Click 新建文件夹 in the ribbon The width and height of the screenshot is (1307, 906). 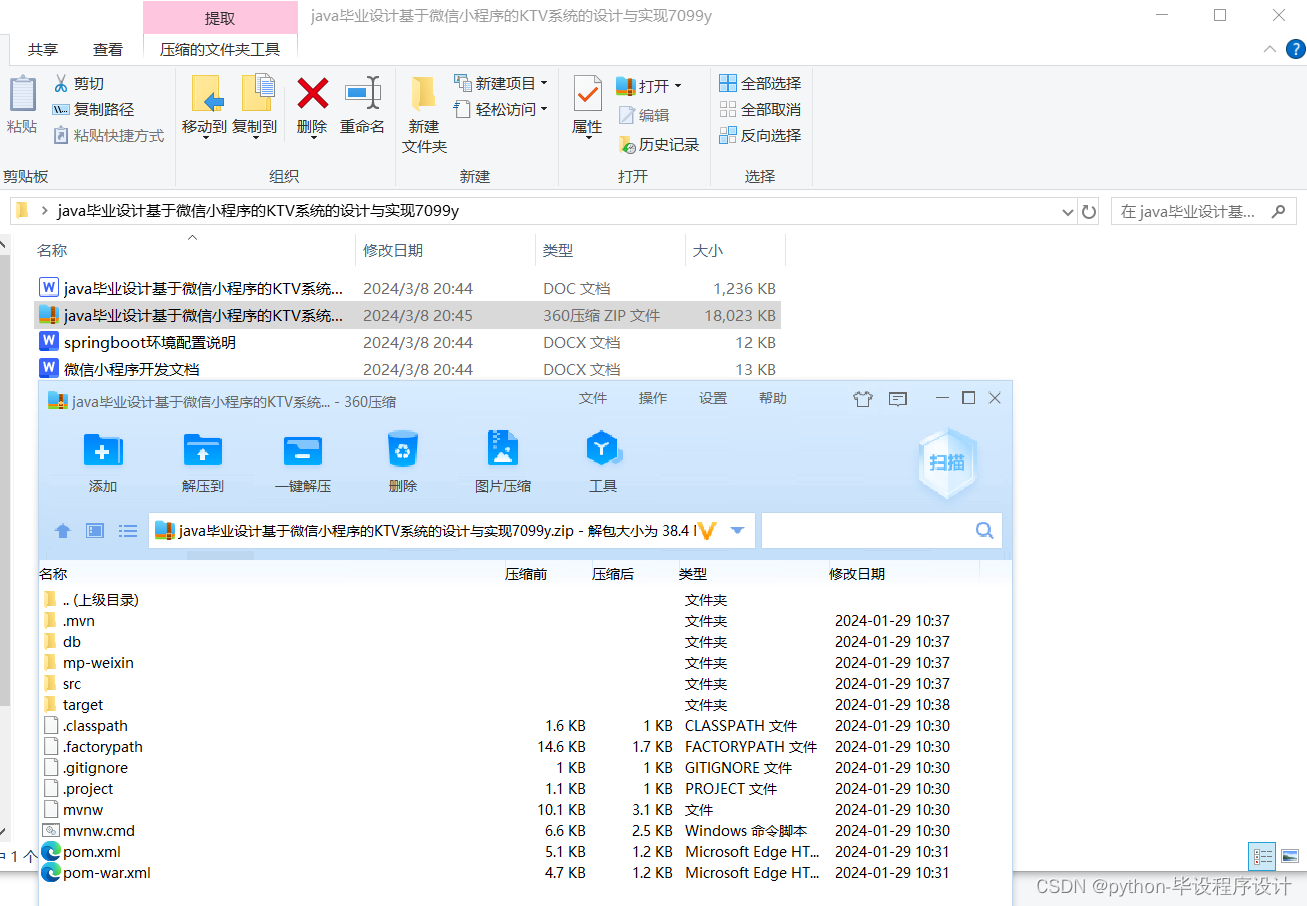(x=424, y=114)
